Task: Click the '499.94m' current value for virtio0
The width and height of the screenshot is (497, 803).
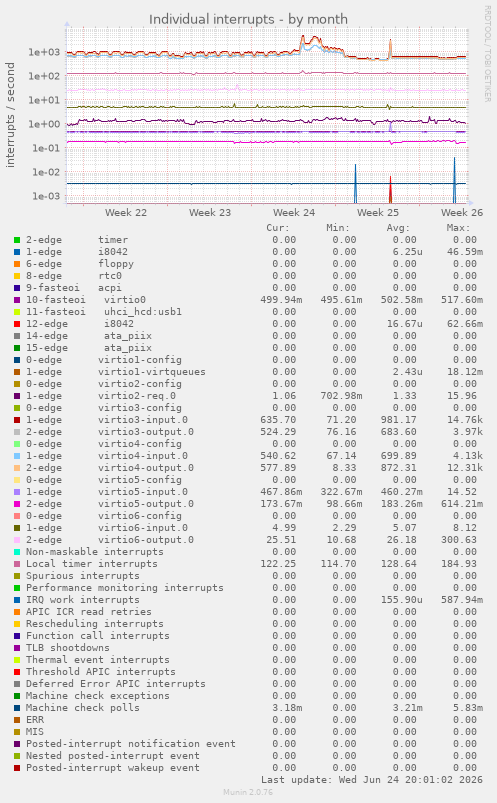Action: pos(281,300)
